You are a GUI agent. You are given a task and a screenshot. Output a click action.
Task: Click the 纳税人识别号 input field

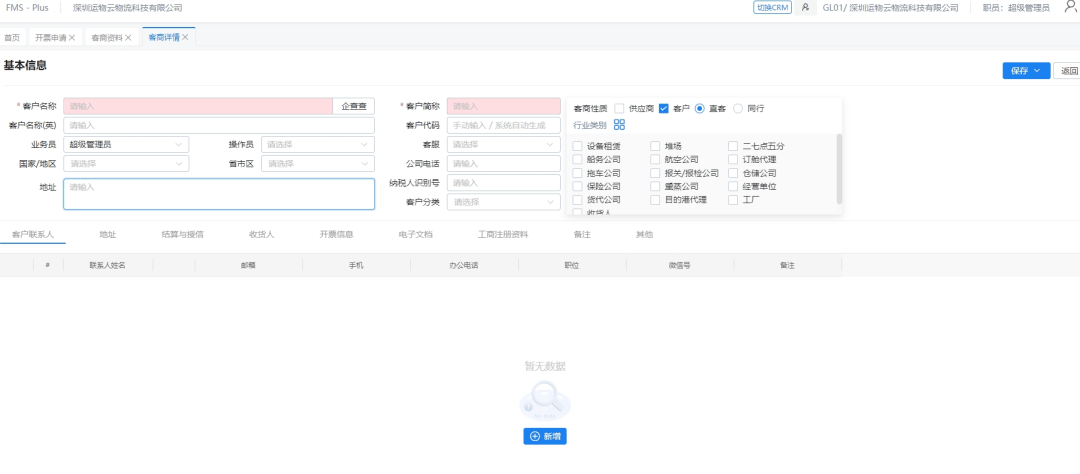tap(504, 183)
